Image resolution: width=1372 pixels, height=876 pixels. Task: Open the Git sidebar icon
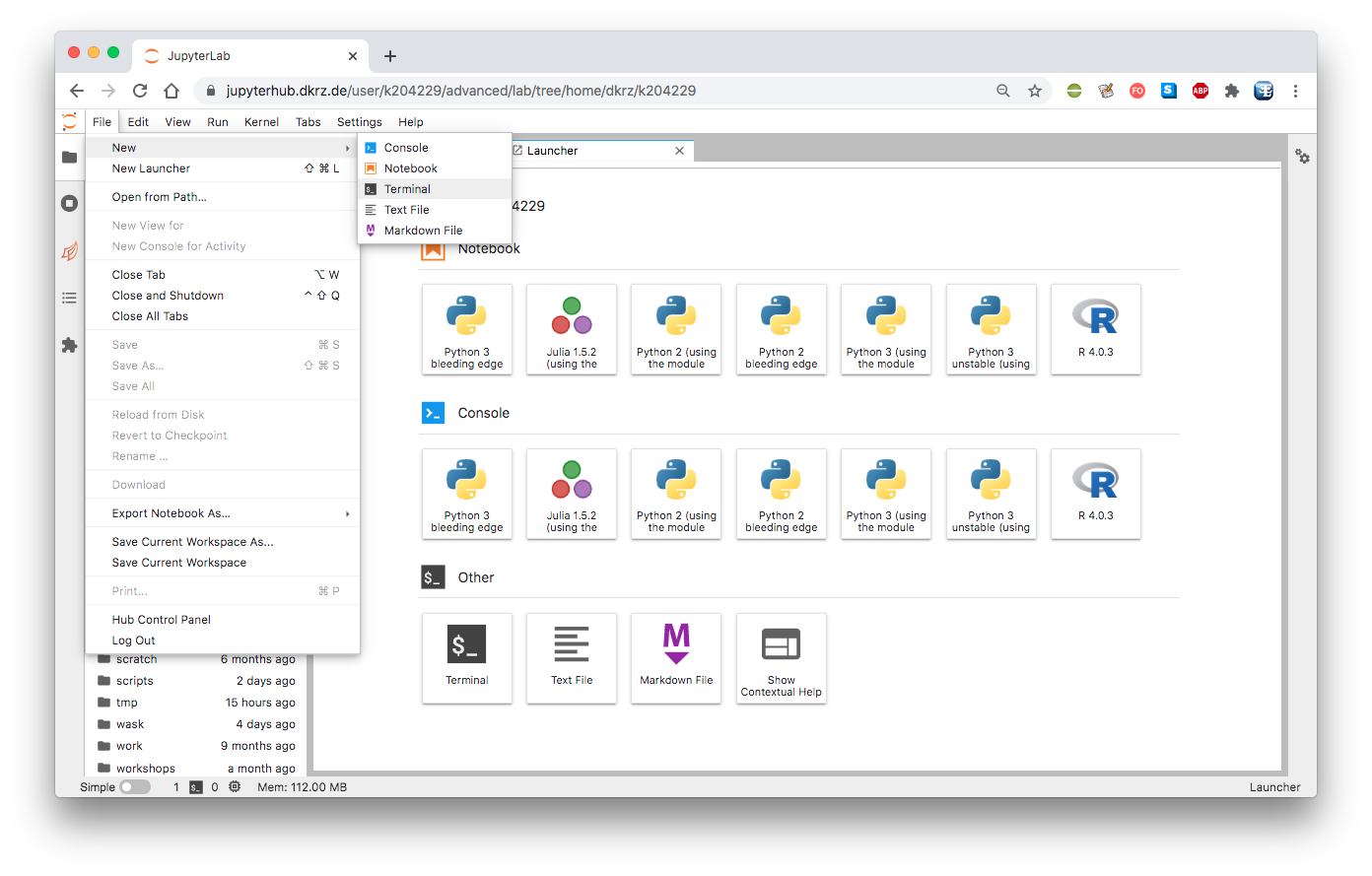coord(69,251)
